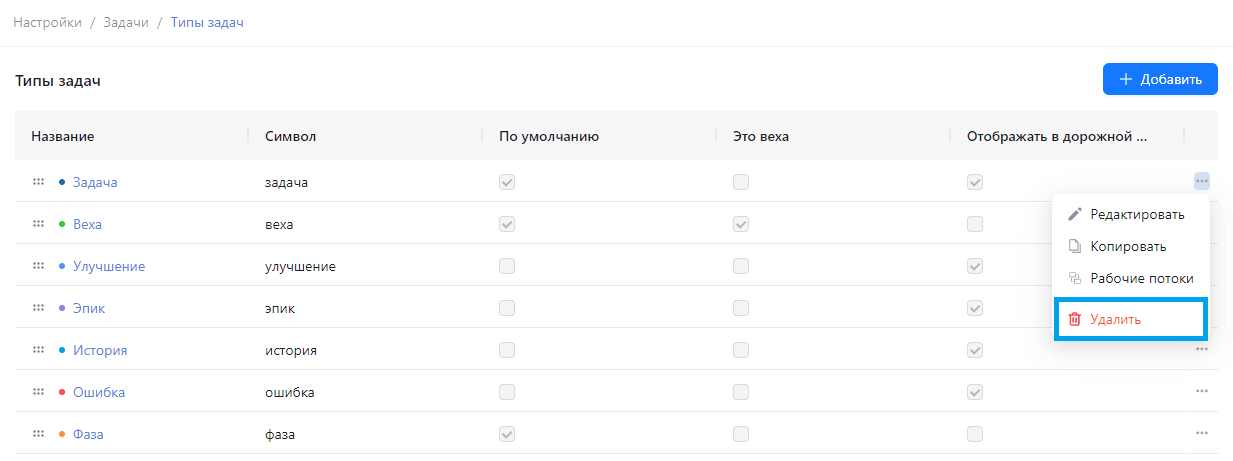
Task: Click the drag handle icon for Задача row
Action: point(38,182)
